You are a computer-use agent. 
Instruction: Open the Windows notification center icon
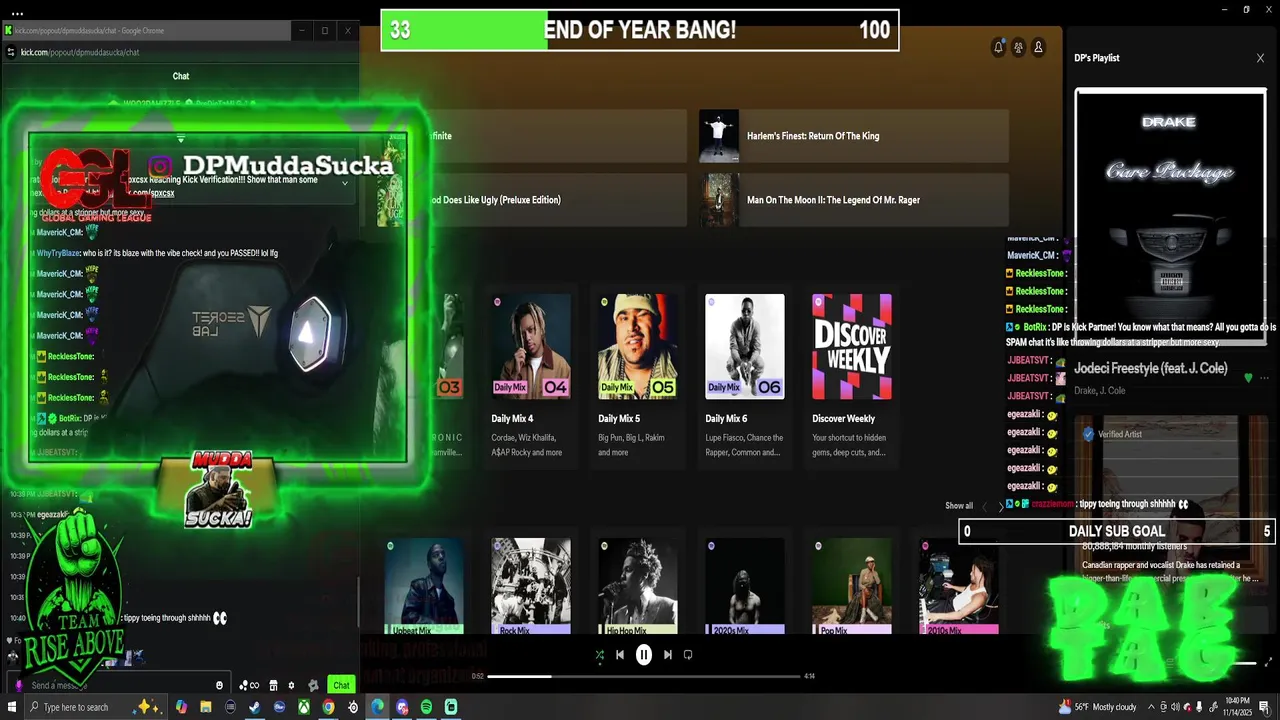(x=1263, y=707)
